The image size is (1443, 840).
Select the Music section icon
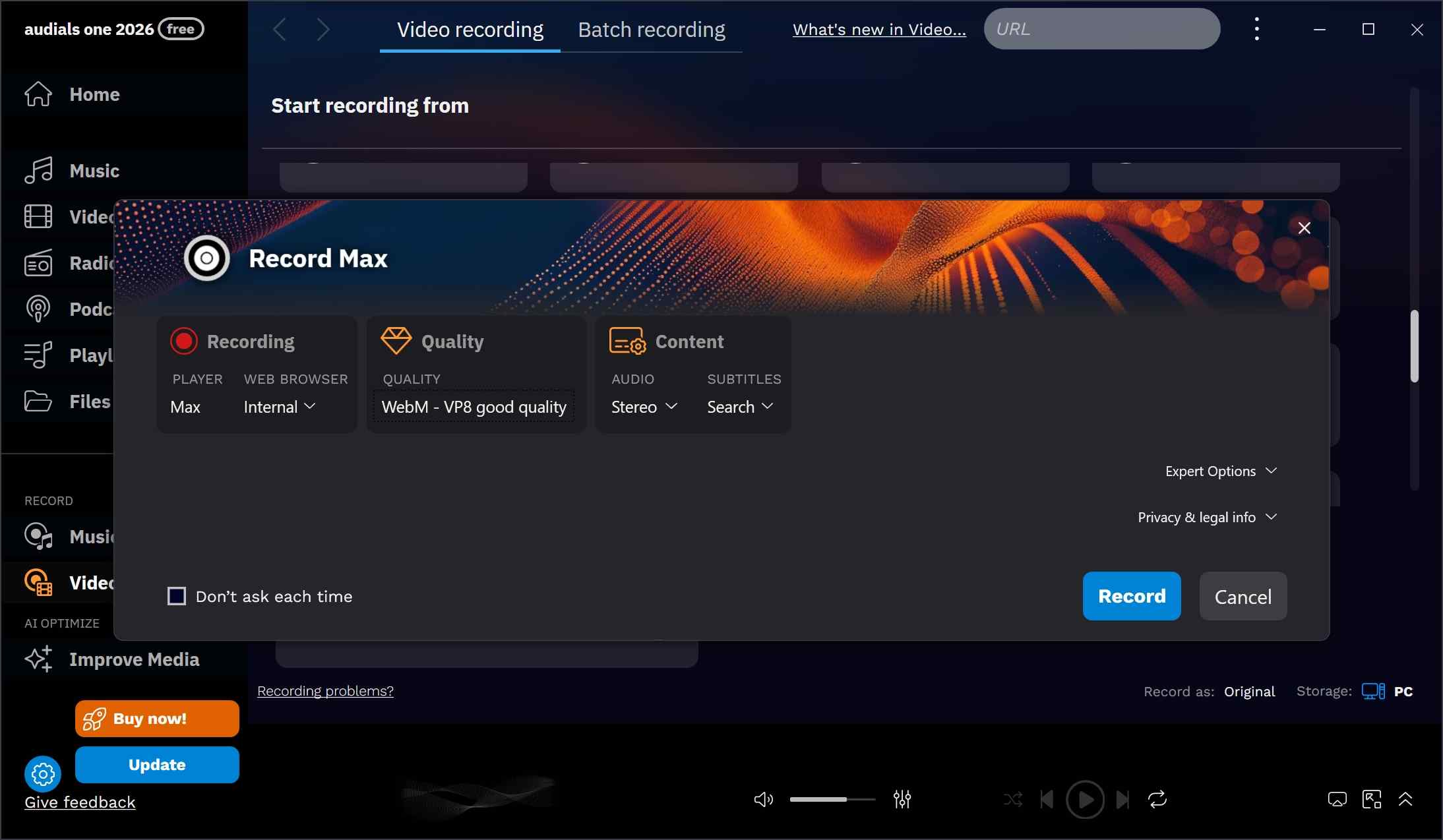(x=38, y=170)
